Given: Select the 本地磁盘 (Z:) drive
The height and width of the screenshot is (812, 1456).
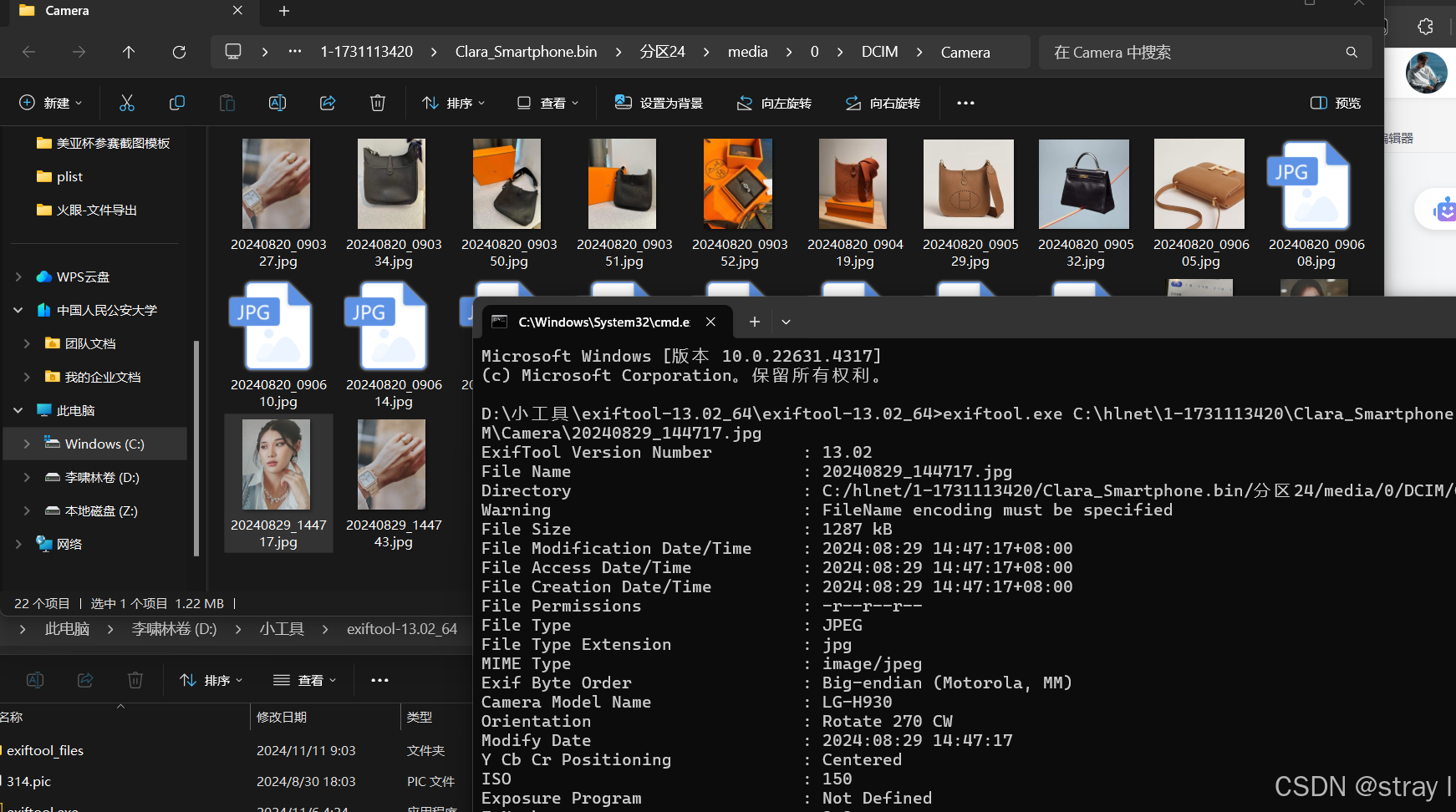Looking at the screenshot, I should [x=91, y=510].
